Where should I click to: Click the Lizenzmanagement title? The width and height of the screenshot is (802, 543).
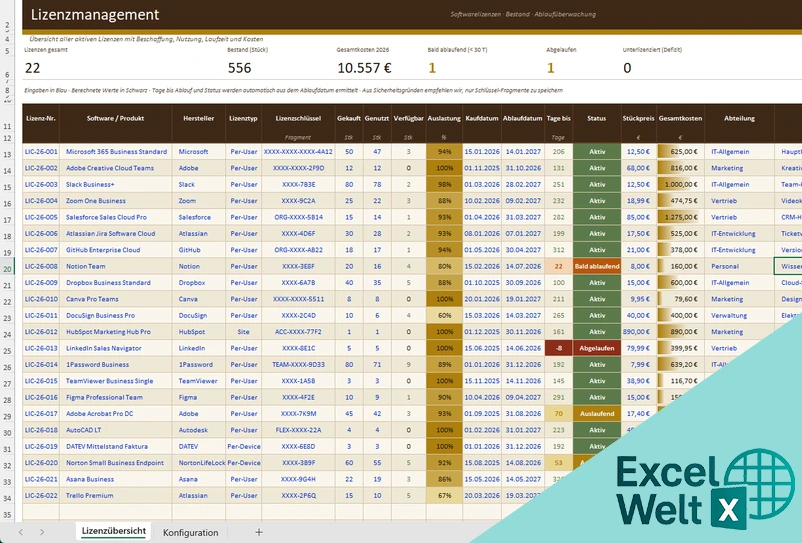point(95,14)
